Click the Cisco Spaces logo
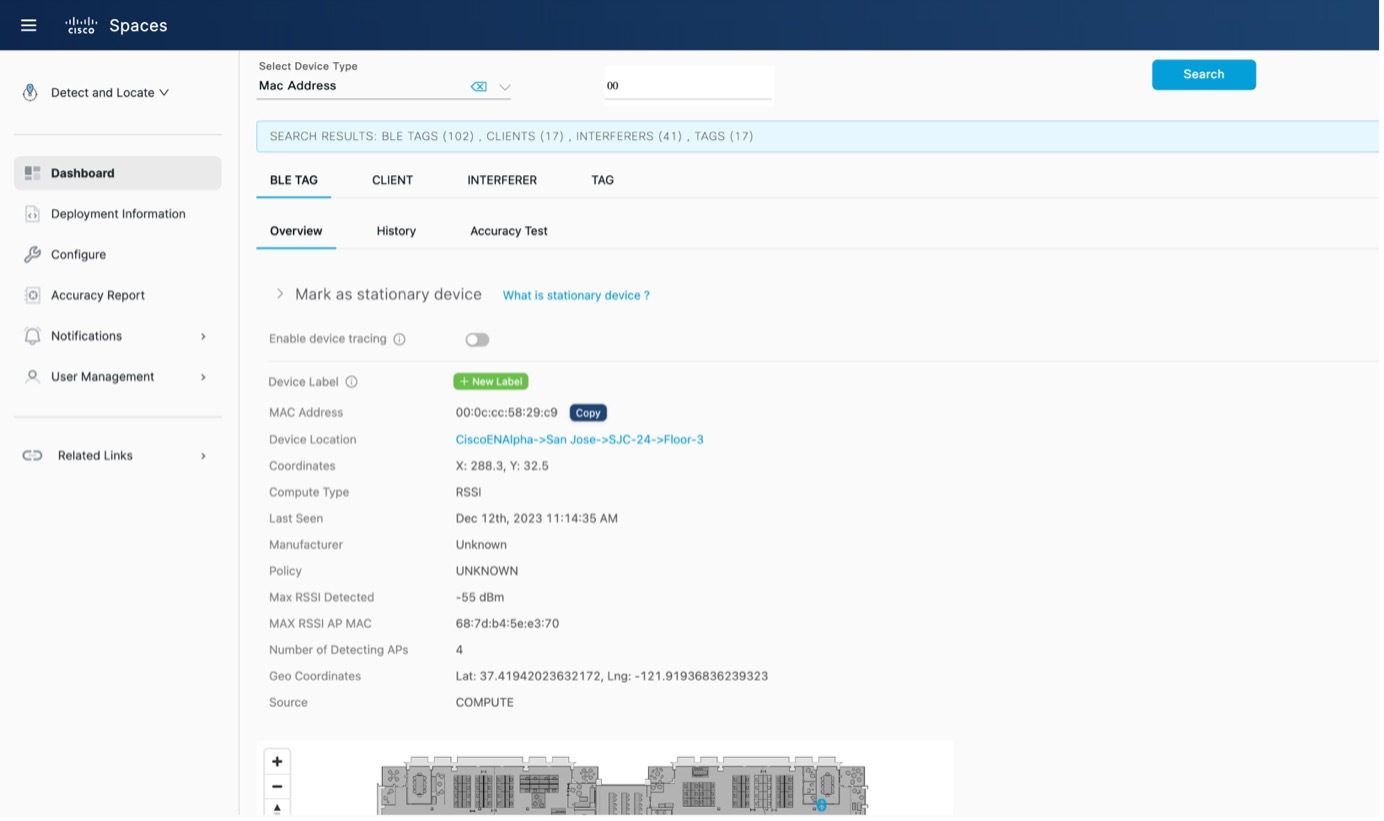Image resolution: width=1384 pixels, height=821 pixels. 117,25
